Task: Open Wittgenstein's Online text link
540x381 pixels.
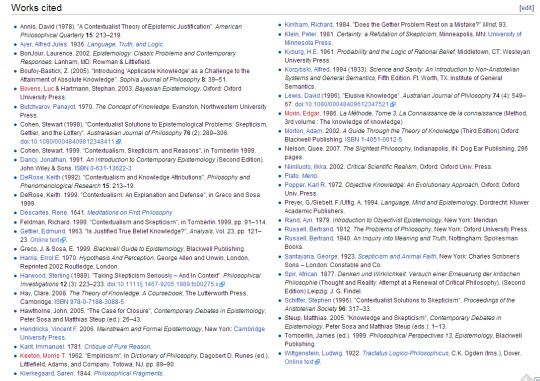Action: pos(299,362)
